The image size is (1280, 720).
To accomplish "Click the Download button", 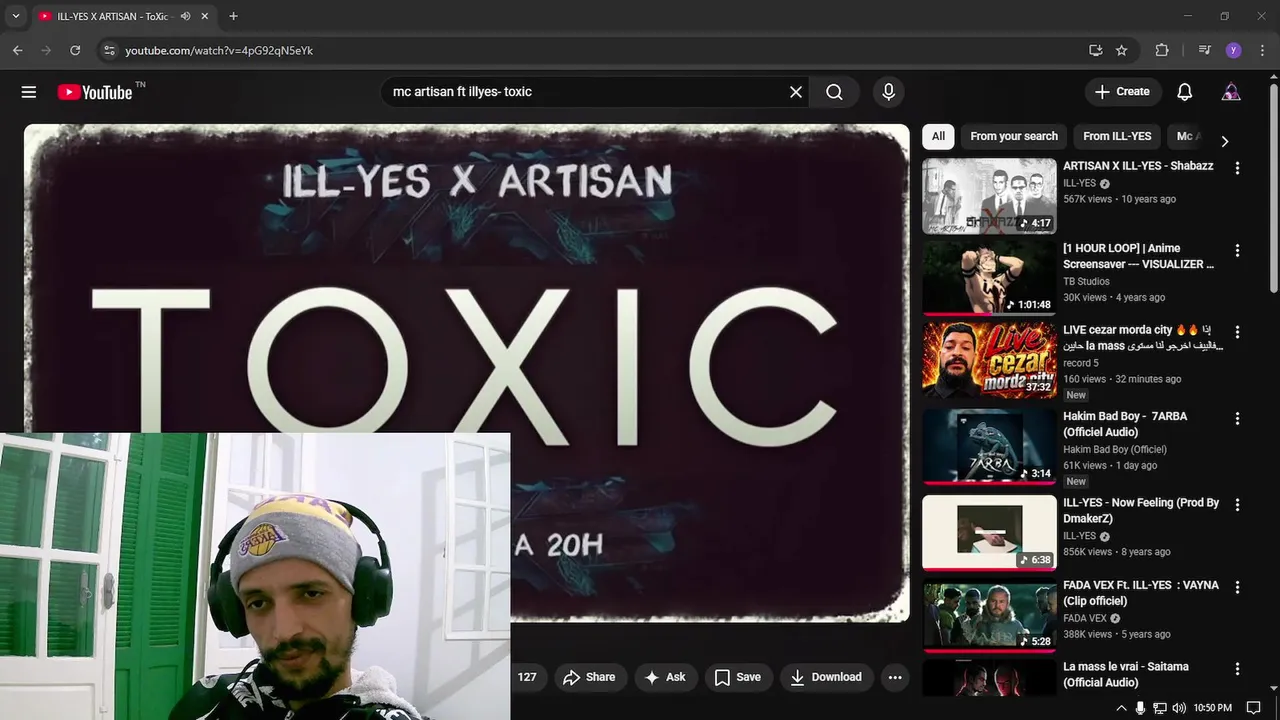I will pyautogui.click(x=826, y=677).
